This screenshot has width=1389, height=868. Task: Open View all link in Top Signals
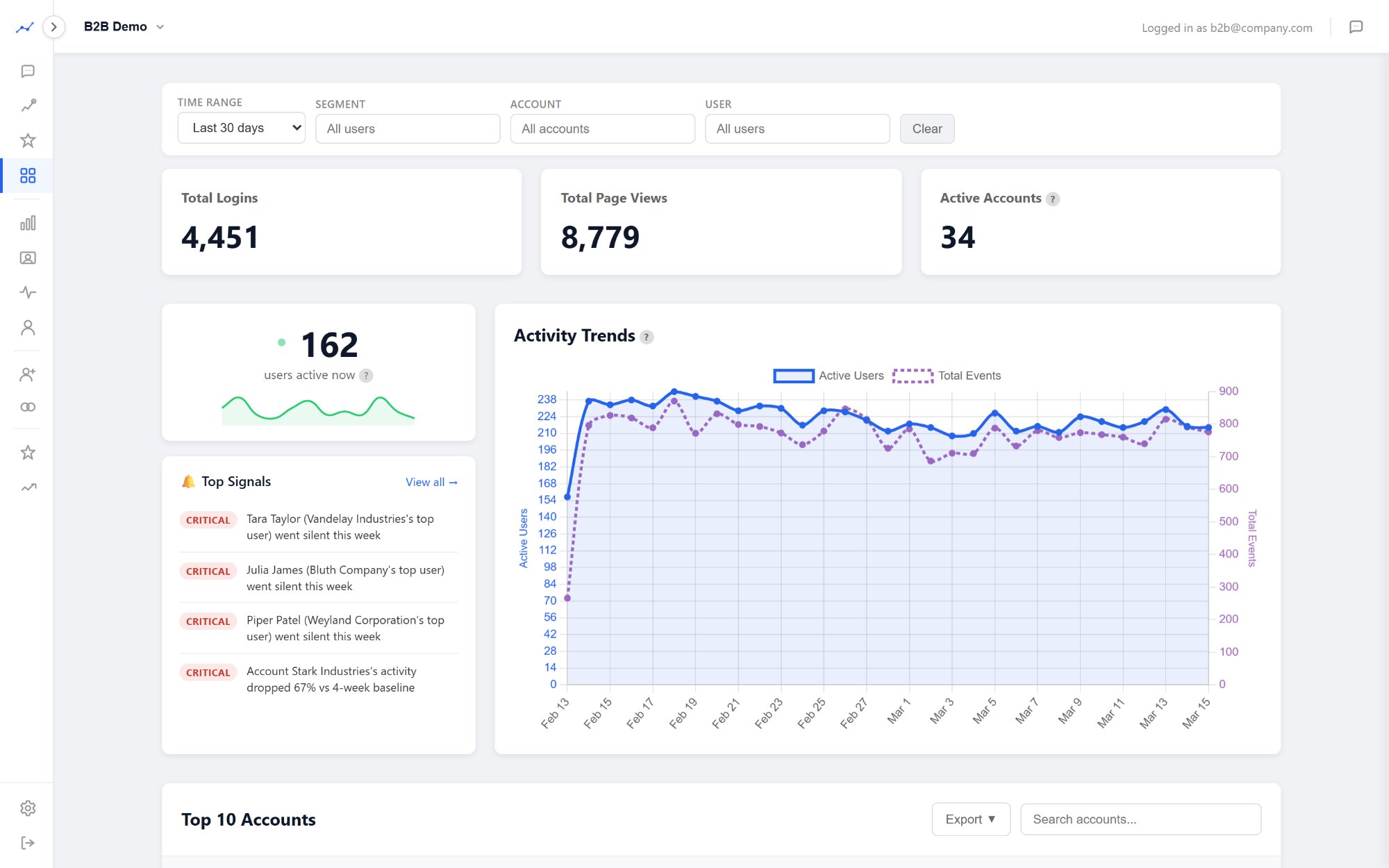click(431, 482)
